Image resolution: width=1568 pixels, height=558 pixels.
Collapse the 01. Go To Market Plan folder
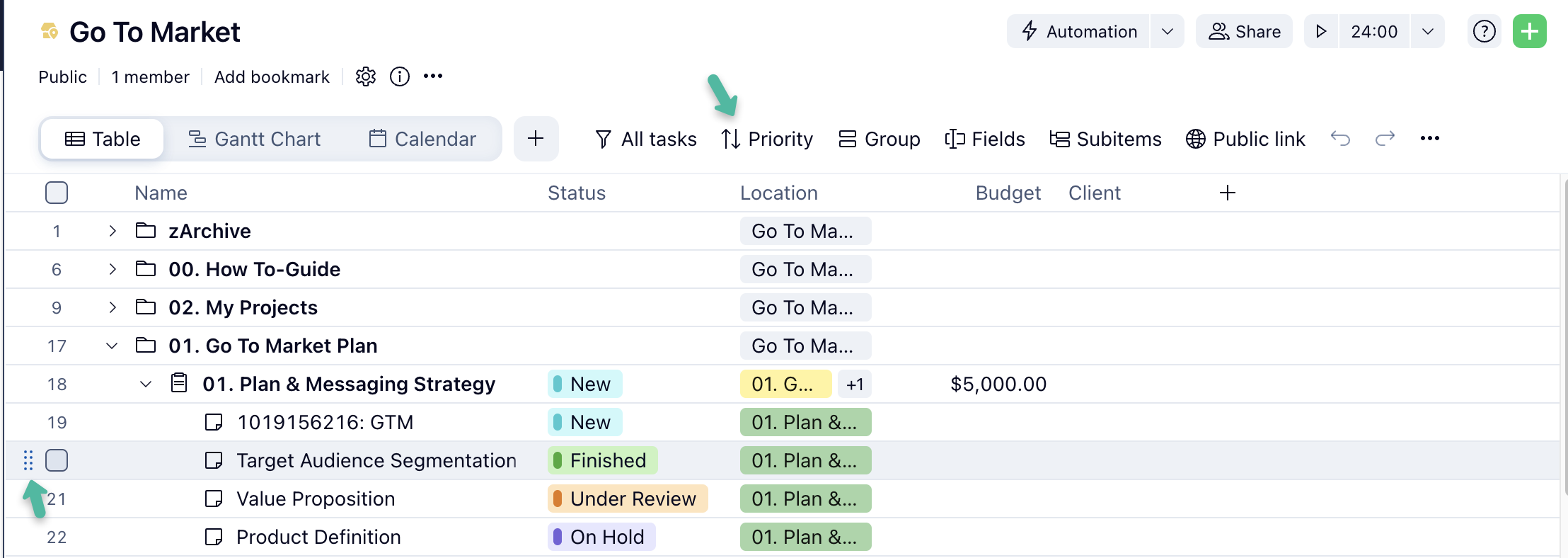pos(112,346)
